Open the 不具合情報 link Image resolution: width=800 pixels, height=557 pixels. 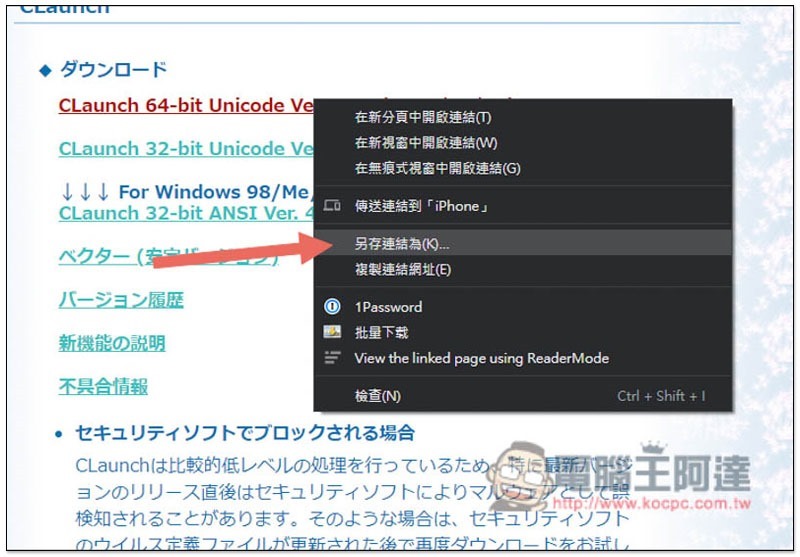click(x=103, y=386)
